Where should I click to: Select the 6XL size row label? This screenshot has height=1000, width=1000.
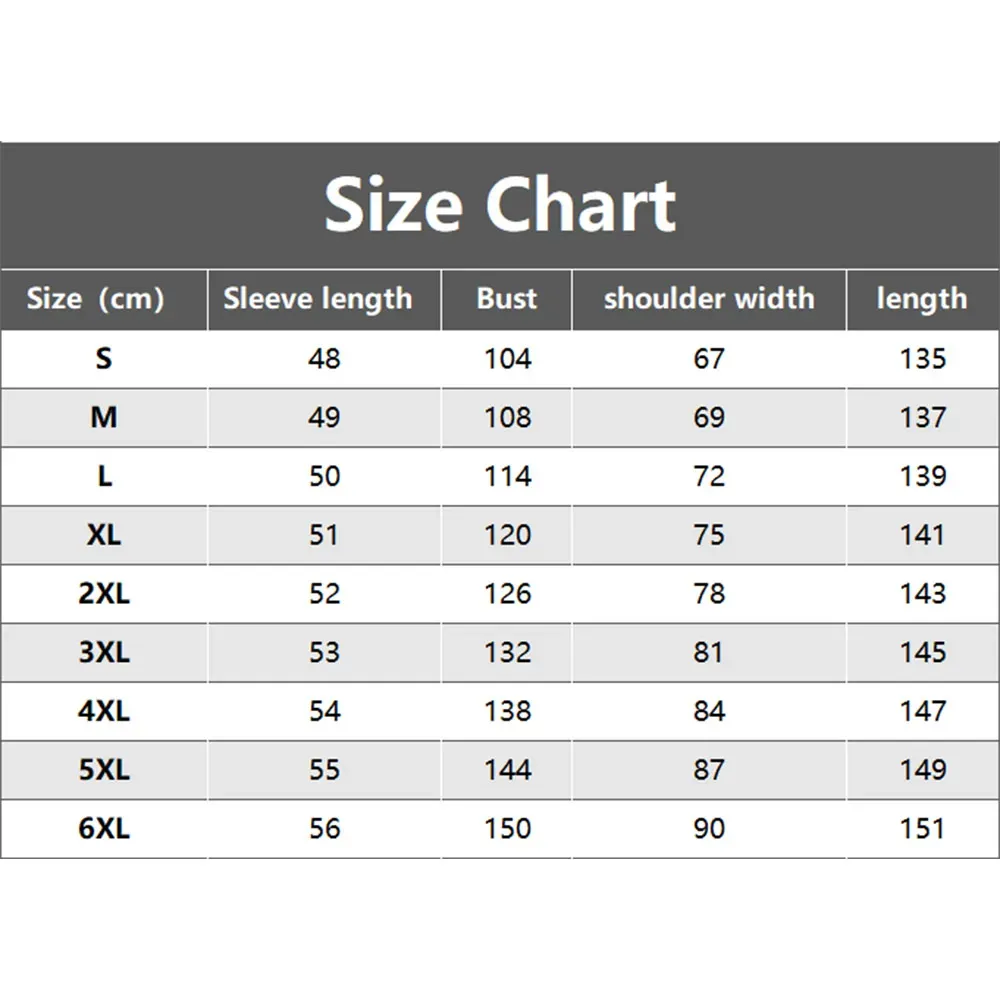point(104,829)
